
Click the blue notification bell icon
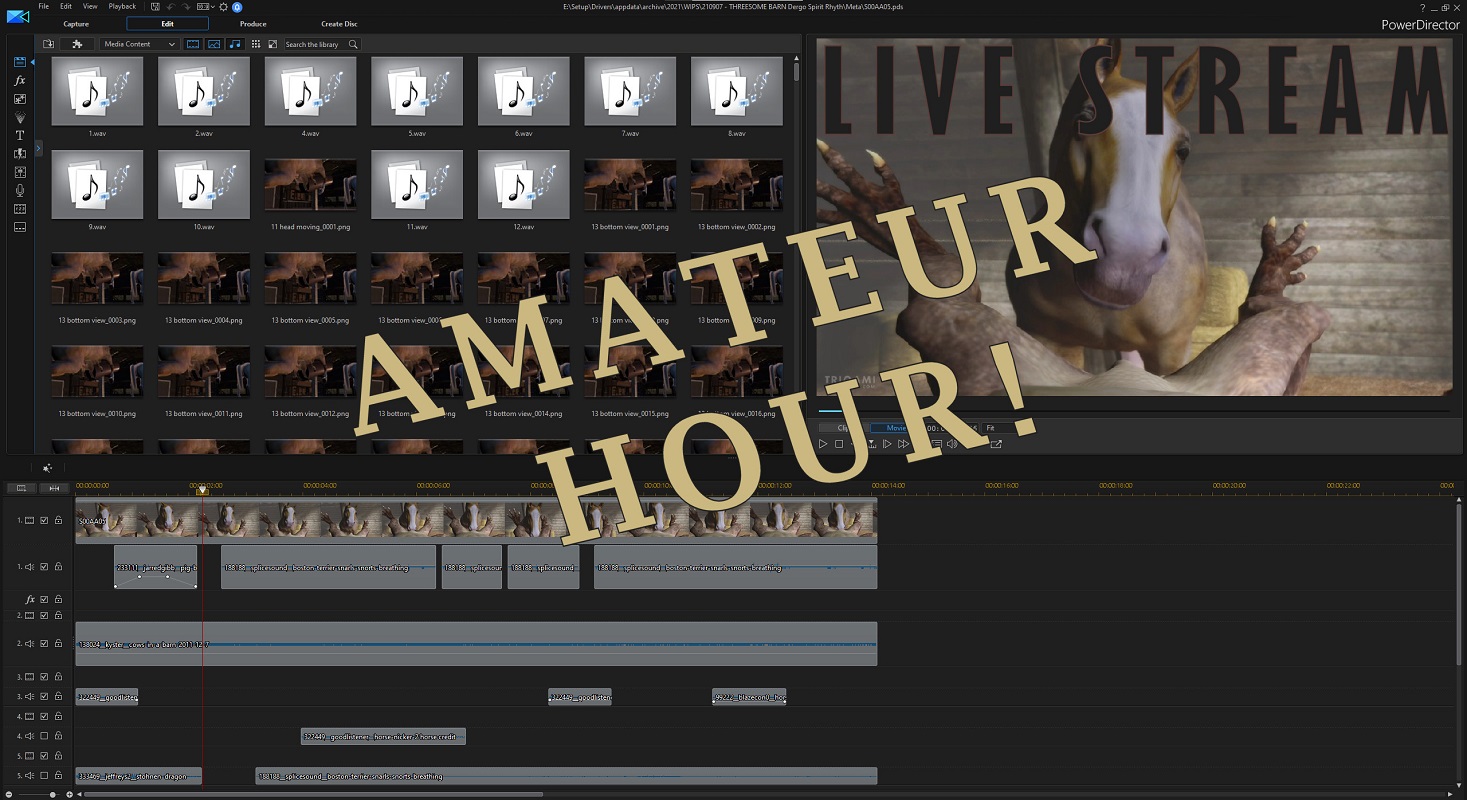237,7
